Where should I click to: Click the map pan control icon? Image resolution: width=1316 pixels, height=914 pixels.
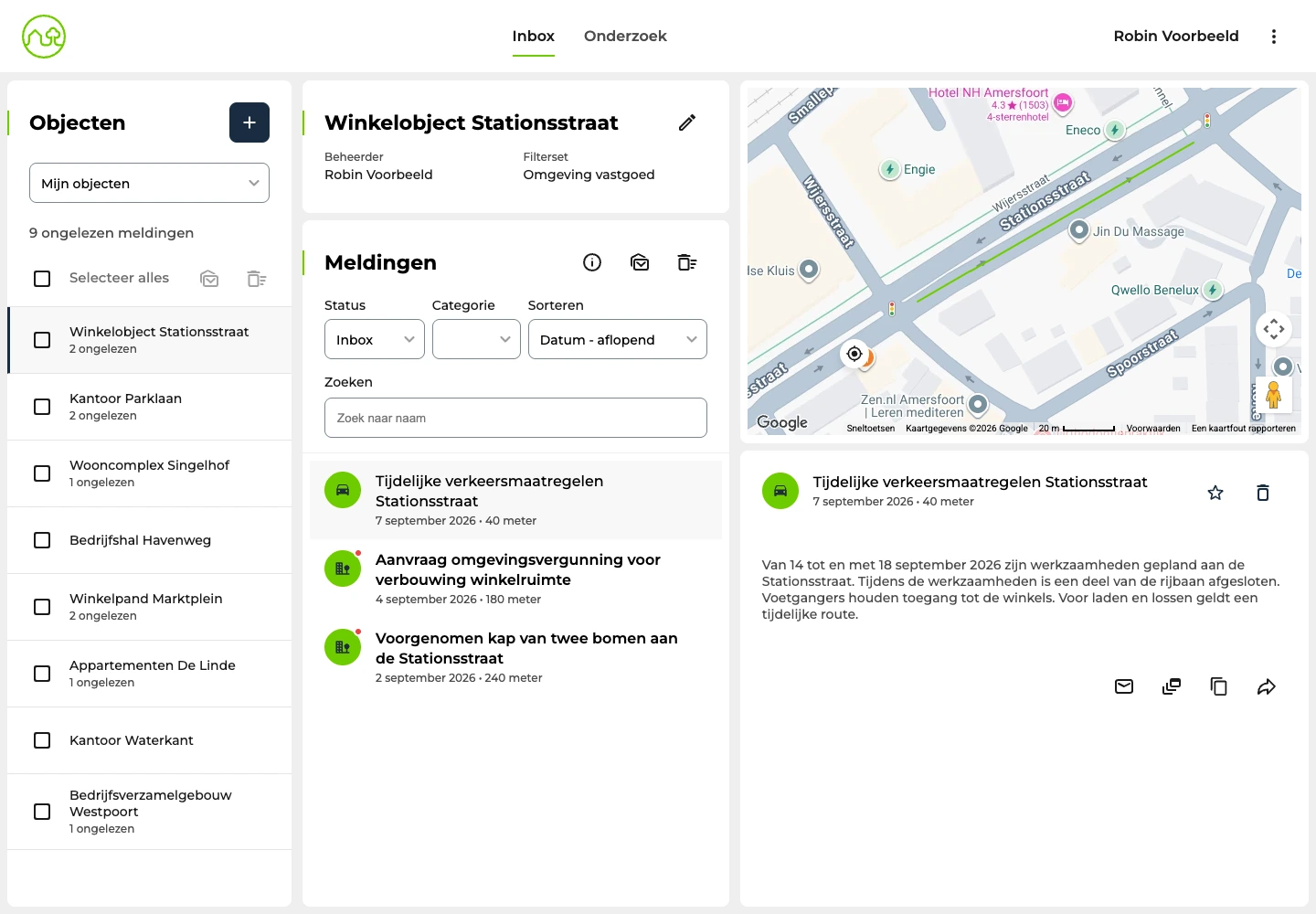pyautogui.click(x=1274, y=329)
